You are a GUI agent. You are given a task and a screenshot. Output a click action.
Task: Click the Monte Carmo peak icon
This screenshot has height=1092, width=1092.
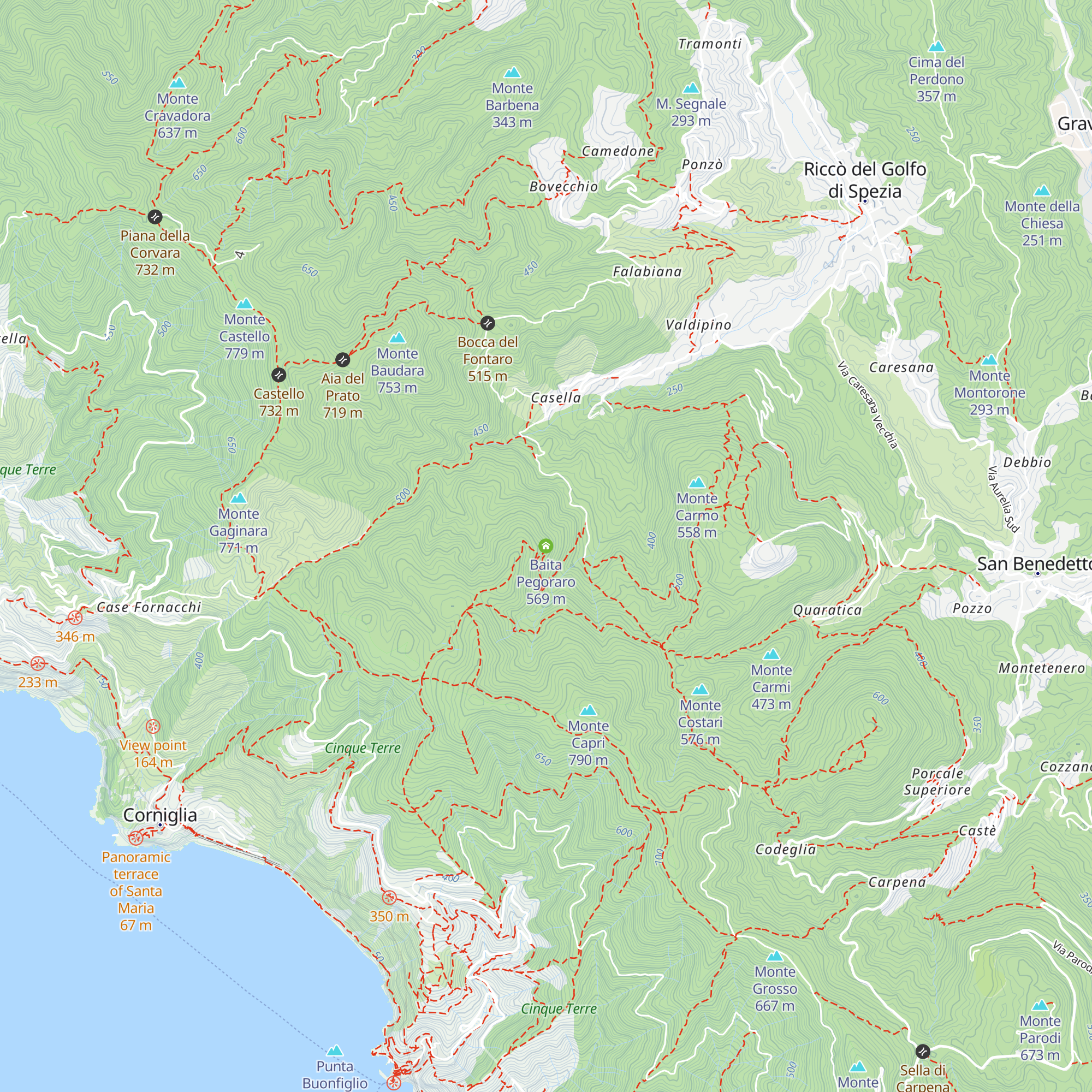pos(697,482)
